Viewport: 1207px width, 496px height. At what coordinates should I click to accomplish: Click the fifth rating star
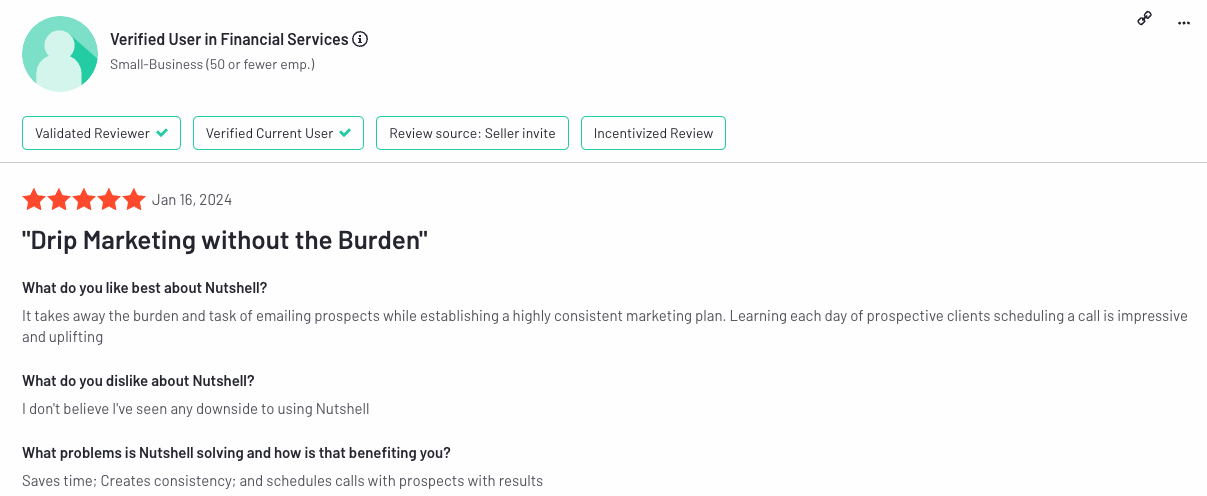134,200
